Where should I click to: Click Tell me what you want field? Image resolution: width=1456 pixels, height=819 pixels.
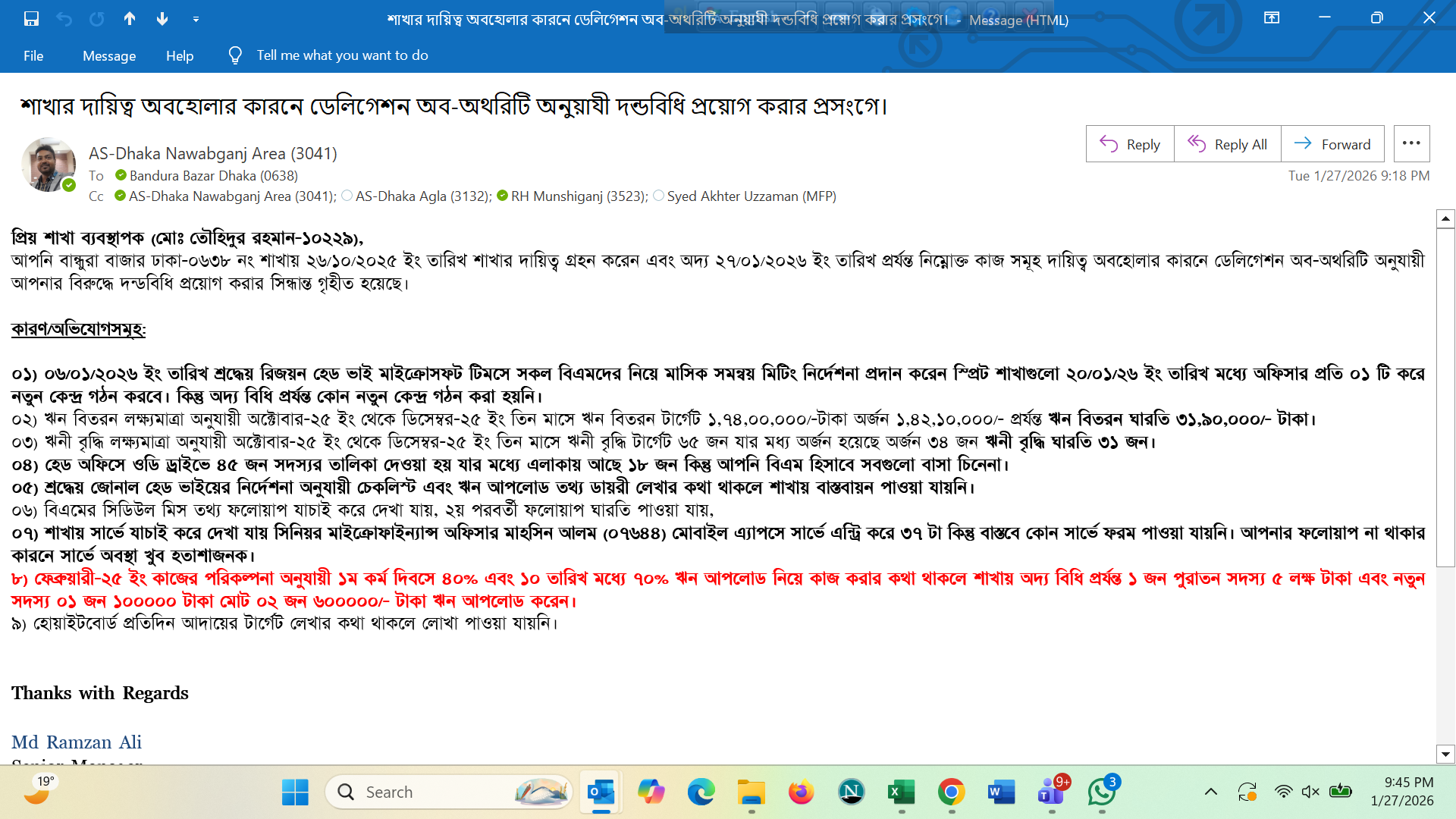pos(342,55)
